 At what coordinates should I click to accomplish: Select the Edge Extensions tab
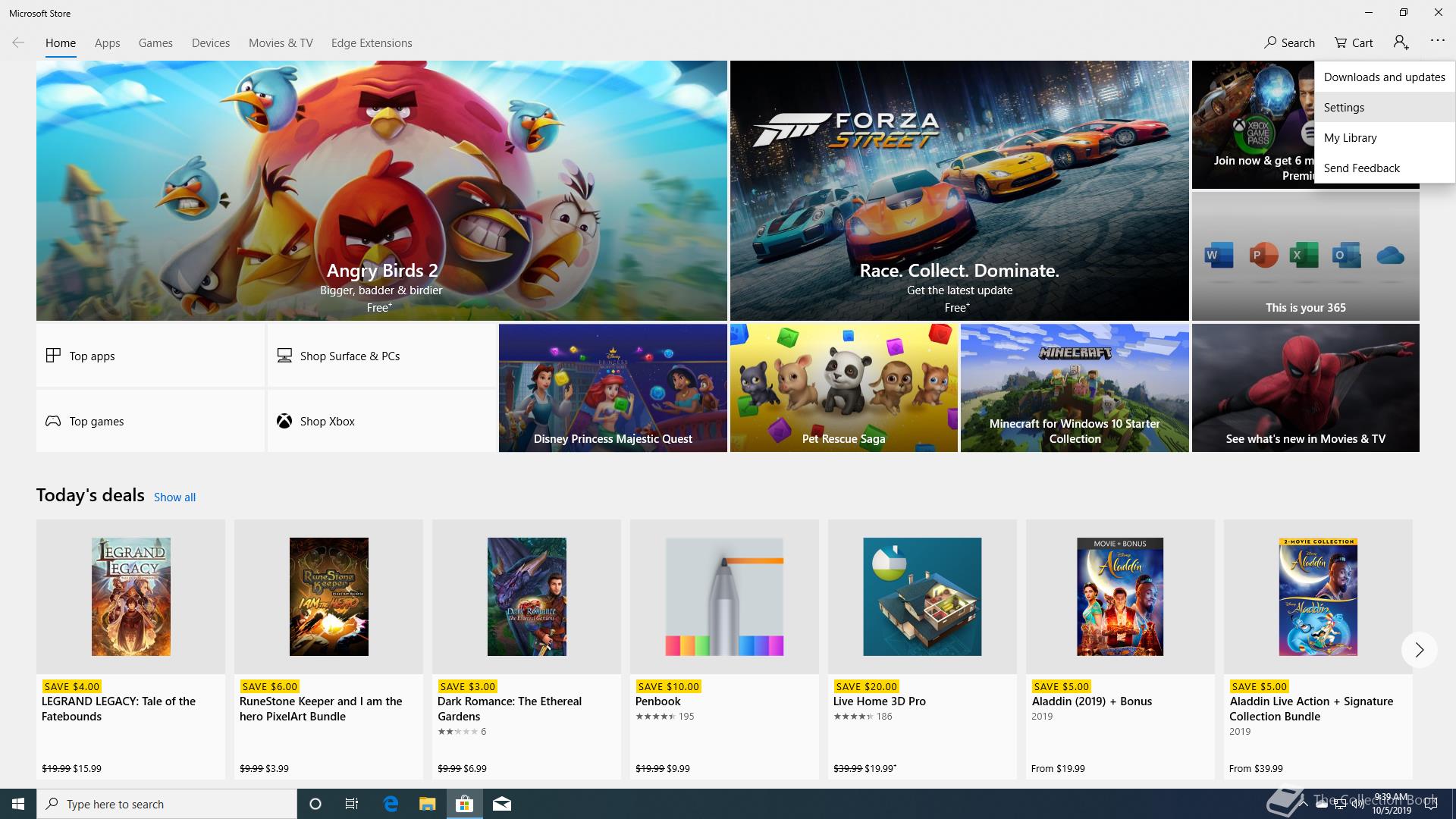pyautogui.click(x=372, y=43)
